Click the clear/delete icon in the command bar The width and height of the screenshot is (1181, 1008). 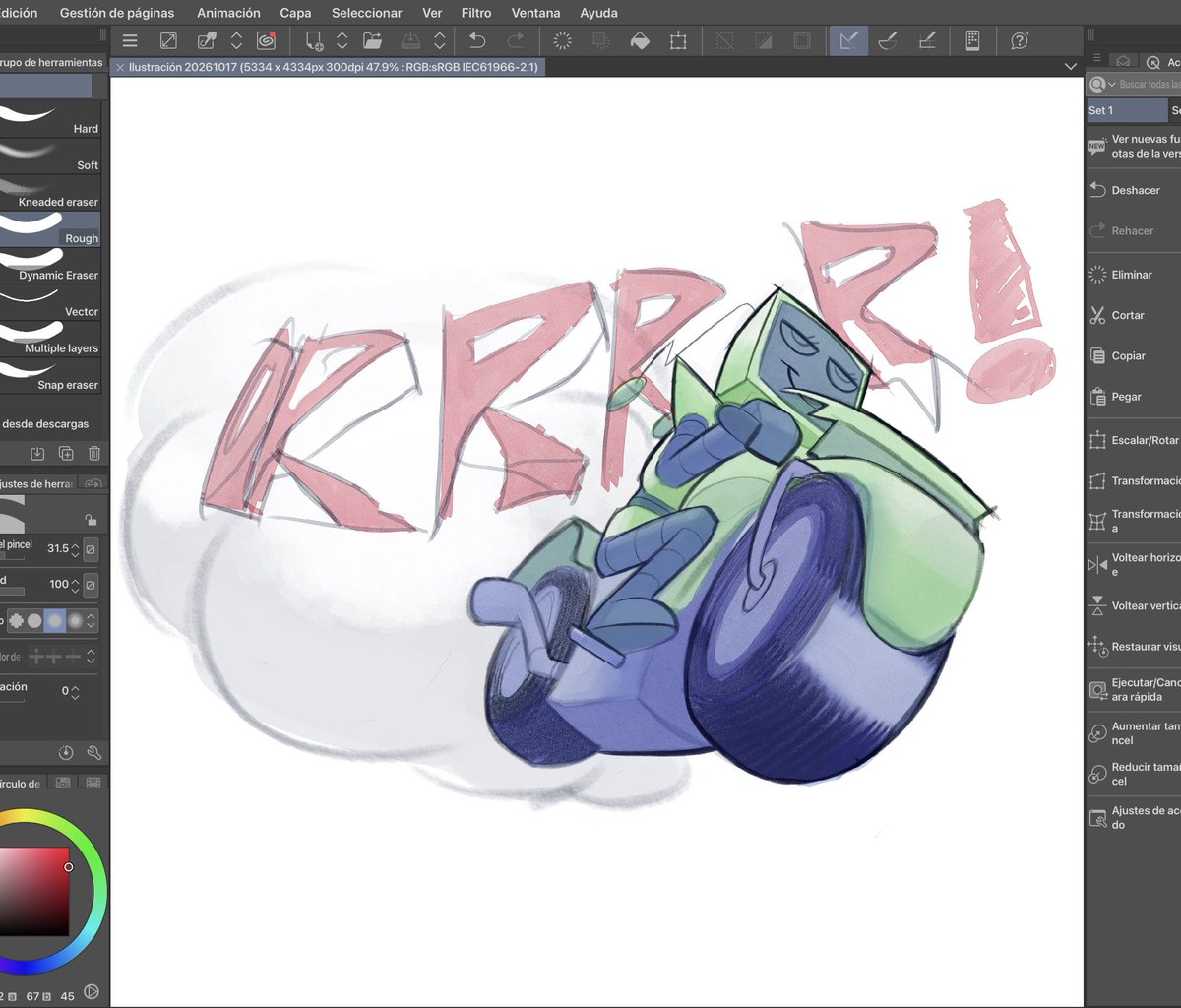(562, 40)
